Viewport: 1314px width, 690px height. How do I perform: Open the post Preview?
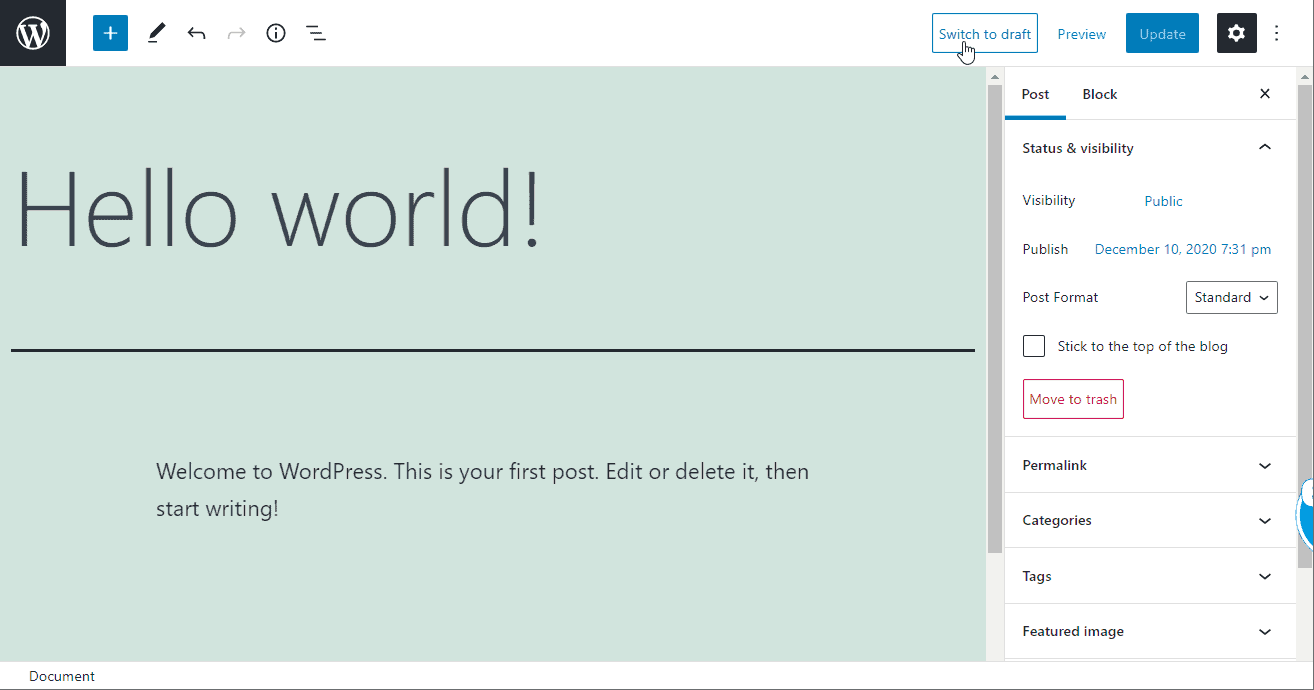[x=1081, y=33]
